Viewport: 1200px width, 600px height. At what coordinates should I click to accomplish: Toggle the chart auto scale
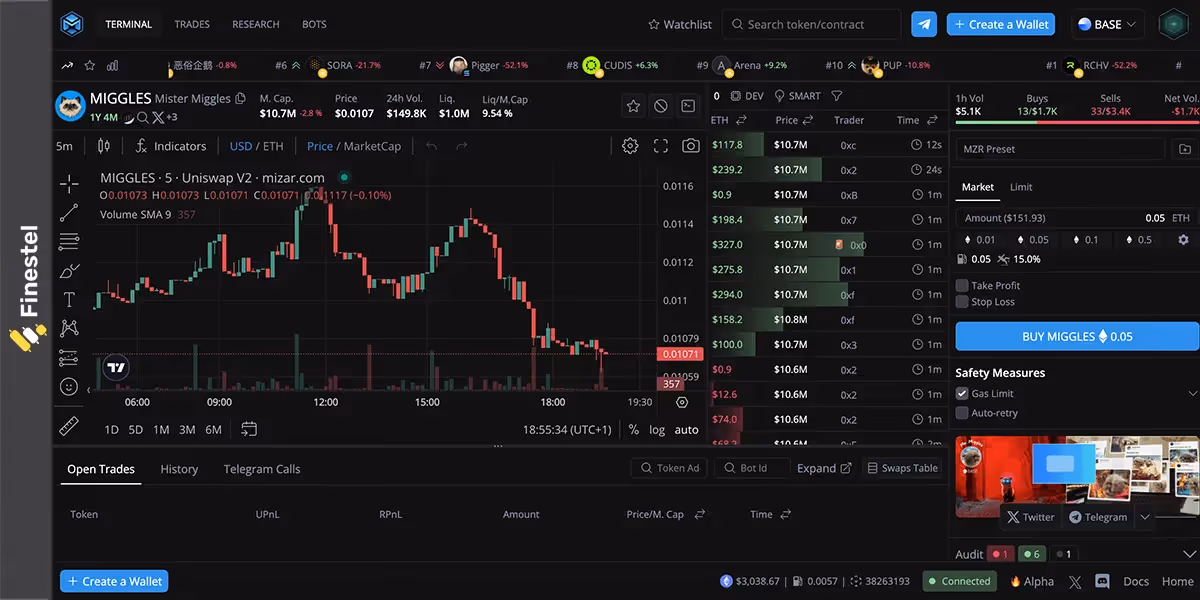[686, 429]
